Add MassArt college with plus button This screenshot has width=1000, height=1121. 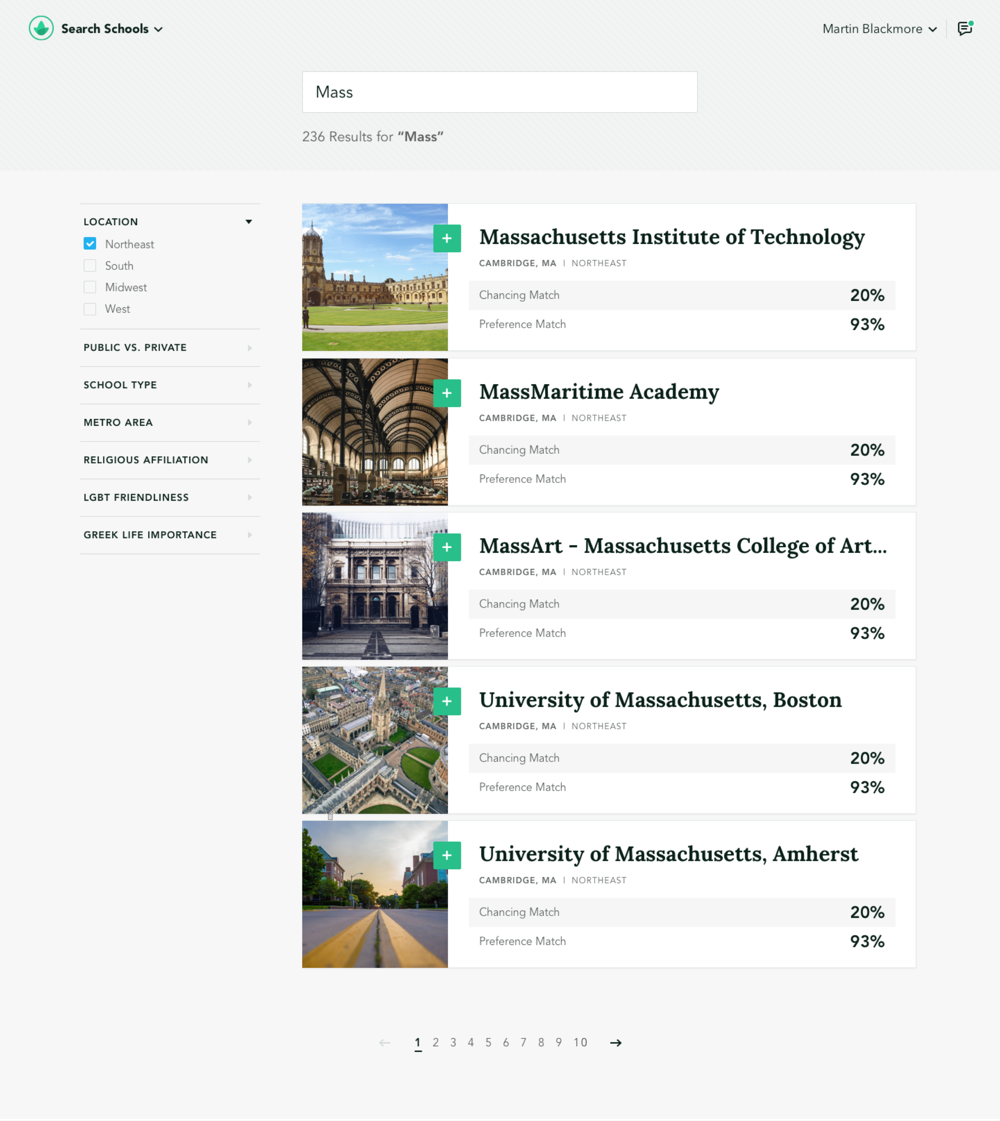pos(447,548)
